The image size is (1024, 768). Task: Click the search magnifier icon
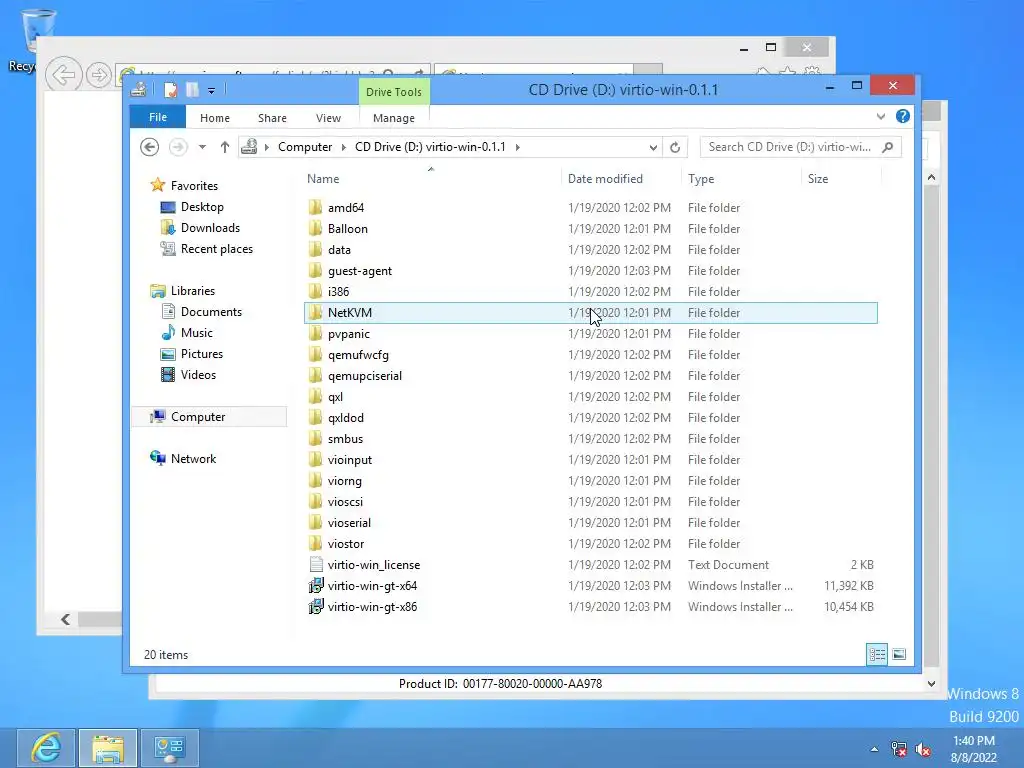tap(888, 147)
